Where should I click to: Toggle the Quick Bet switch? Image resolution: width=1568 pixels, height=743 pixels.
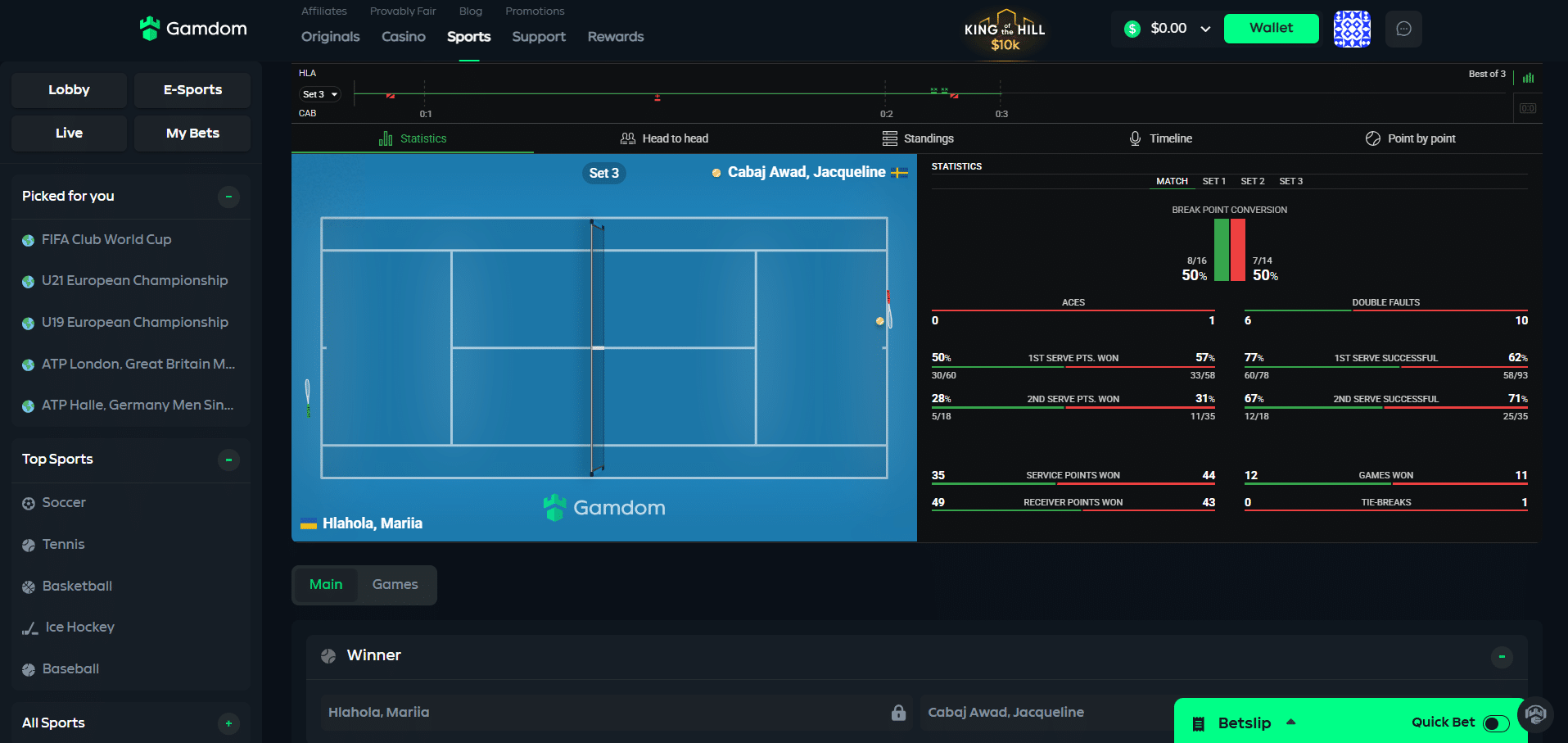click(1496, 723)
